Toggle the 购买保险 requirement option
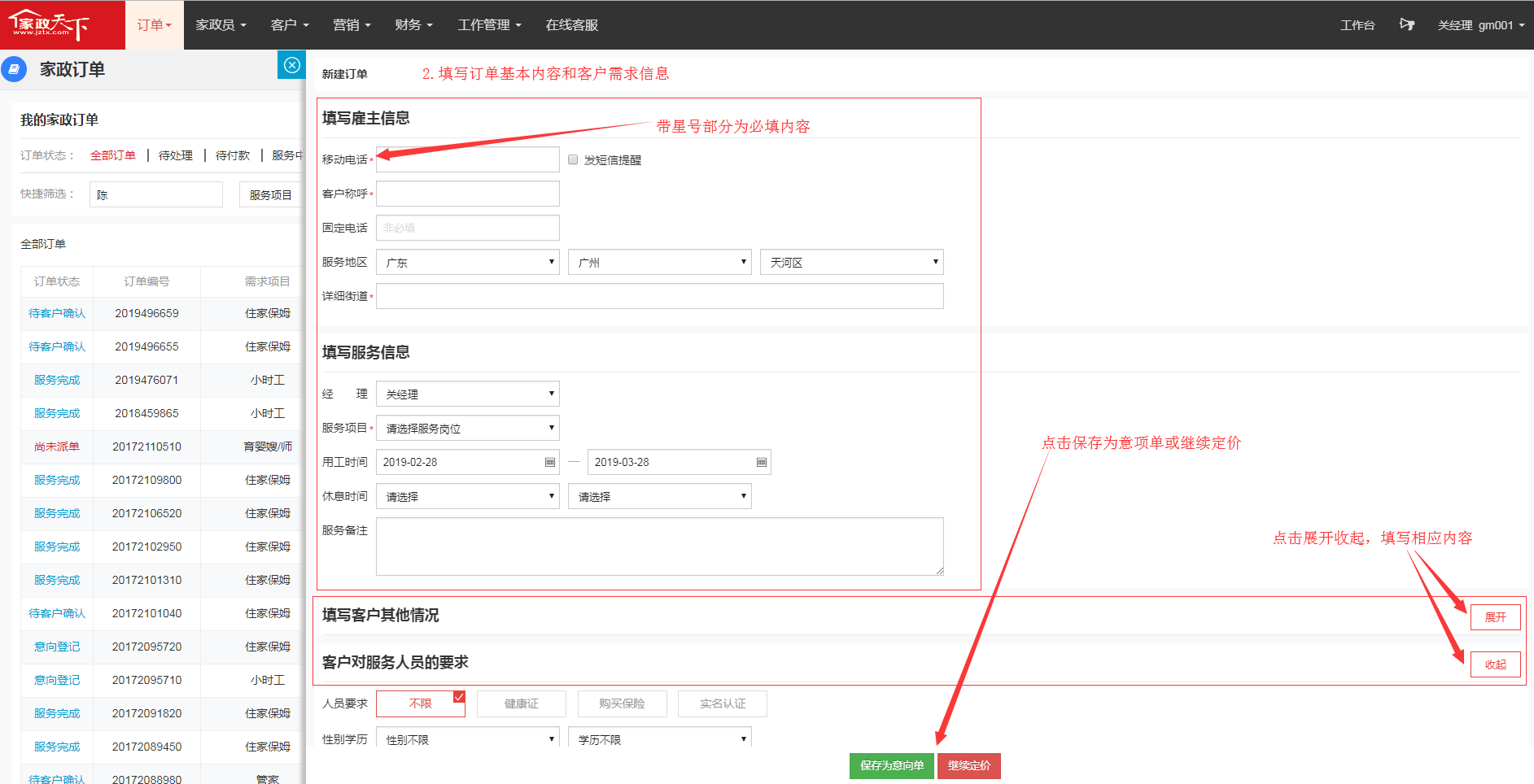This screenshot has width=1534, height=784. click(x=622, y=703)
